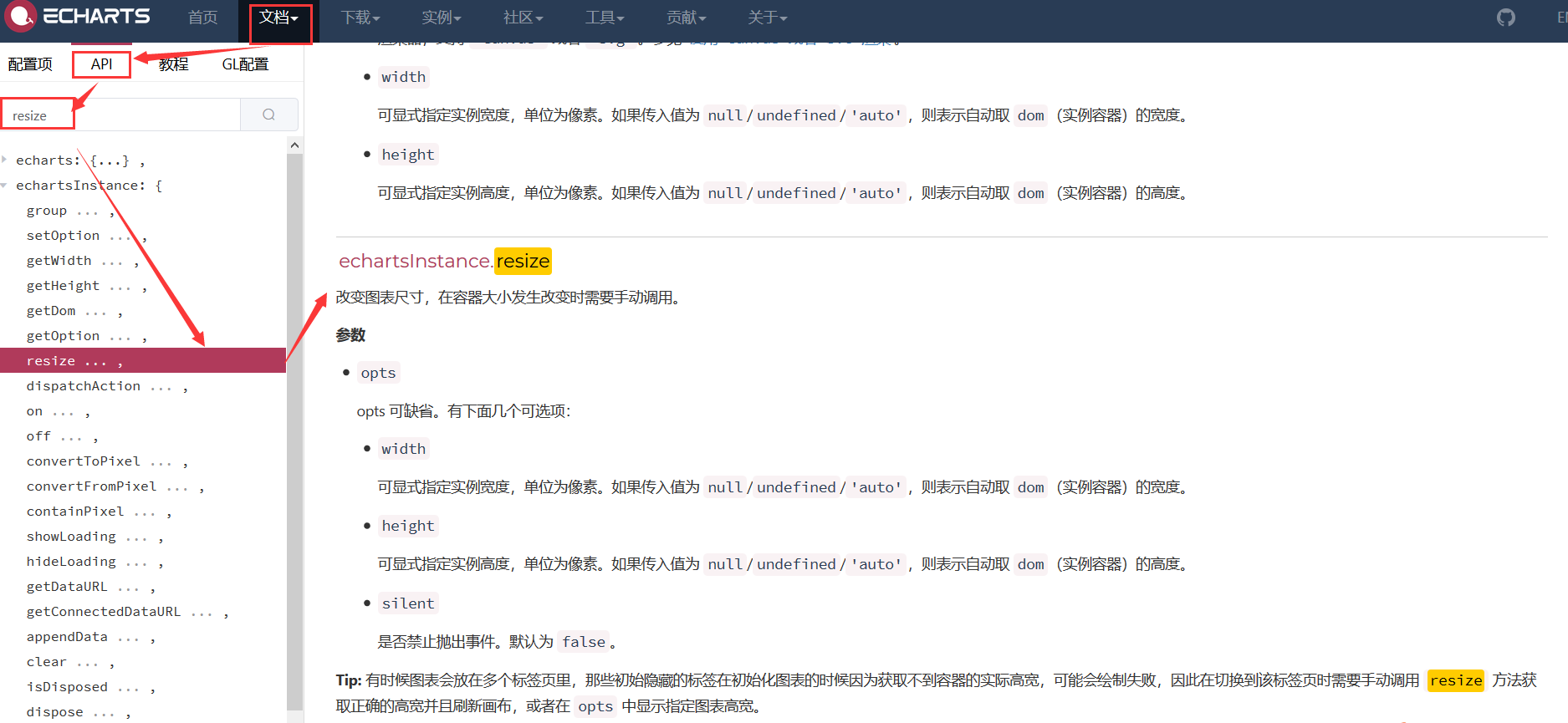Open the 文档 dropdown menu

[x=278, y=18]
